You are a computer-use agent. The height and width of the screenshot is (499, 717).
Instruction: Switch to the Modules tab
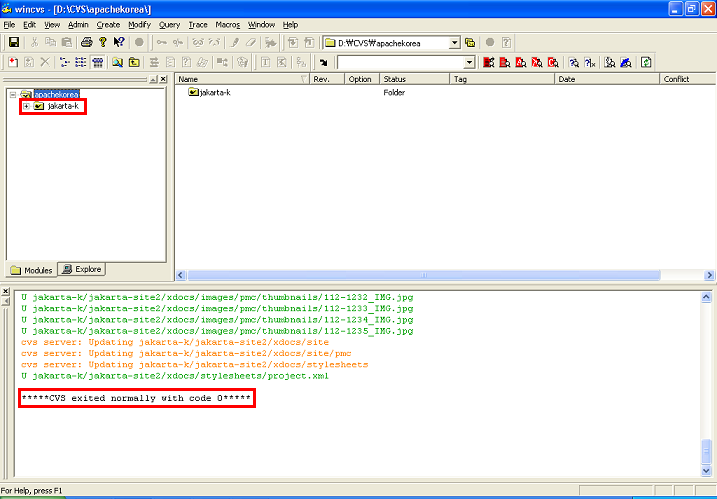(x=31, y=270)
